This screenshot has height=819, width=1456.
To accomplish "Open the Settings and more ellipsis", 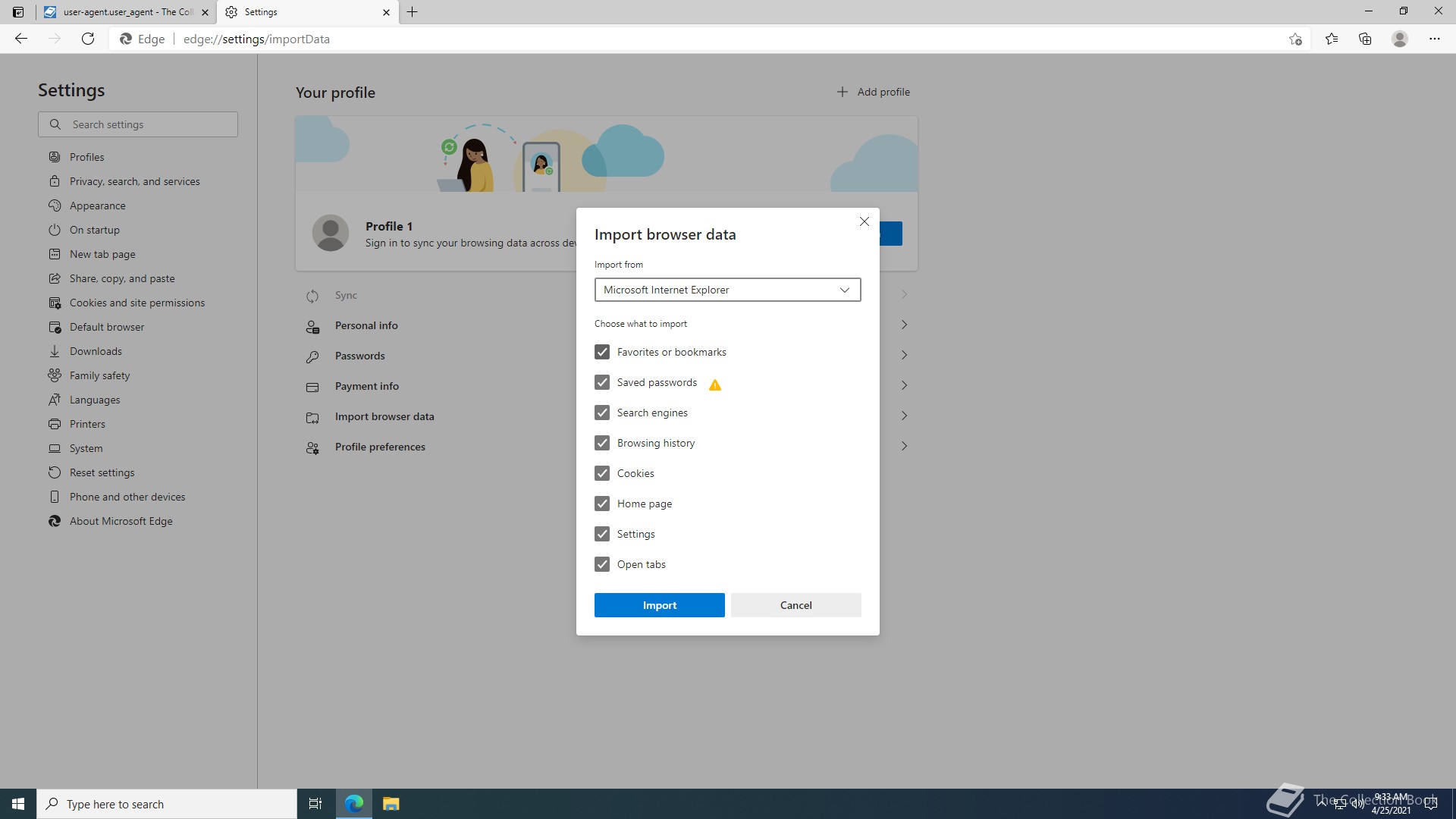I will pos(1434,39).
